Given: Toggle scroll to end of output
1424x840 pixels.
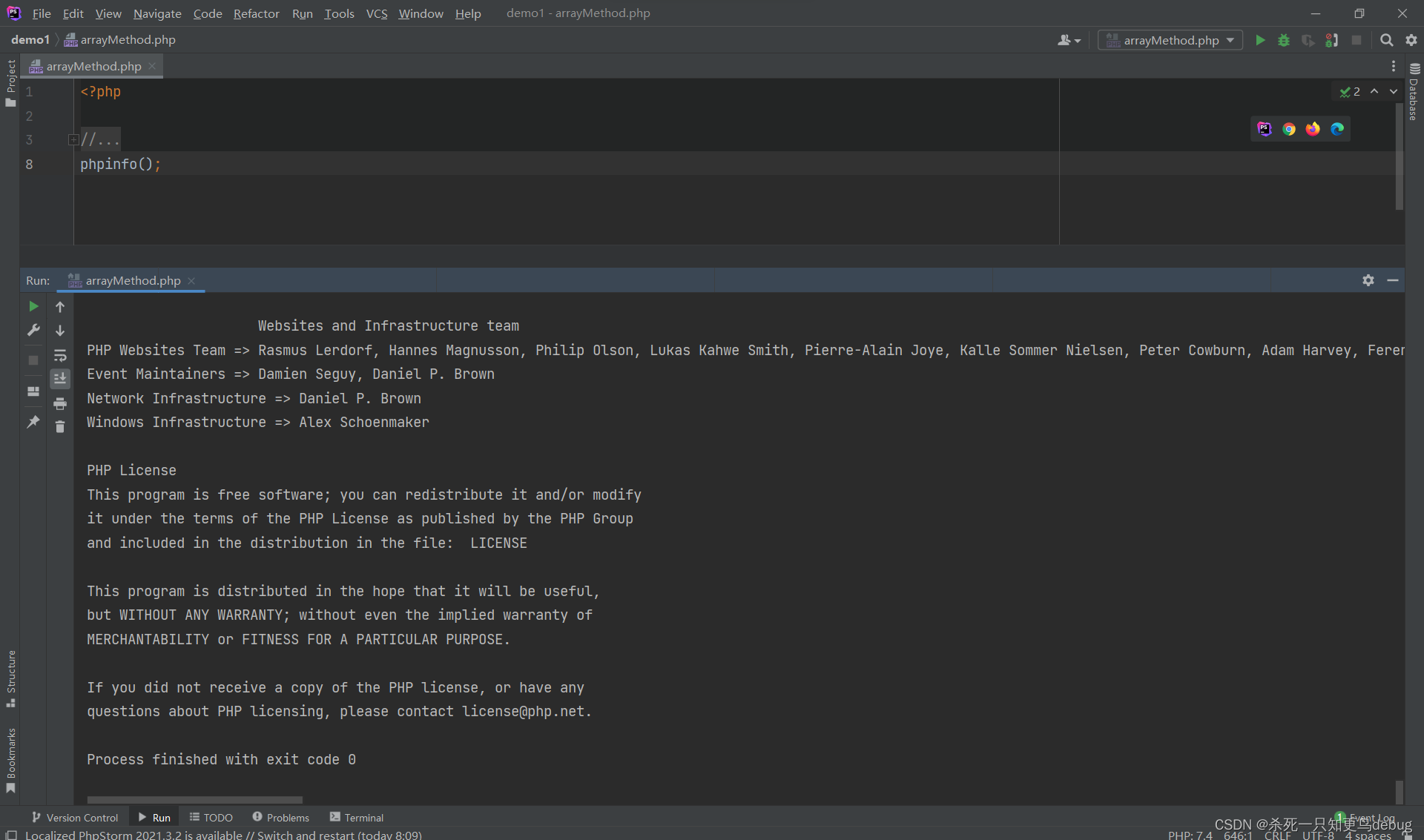Looking at the screenshot, I should [60, 379].
